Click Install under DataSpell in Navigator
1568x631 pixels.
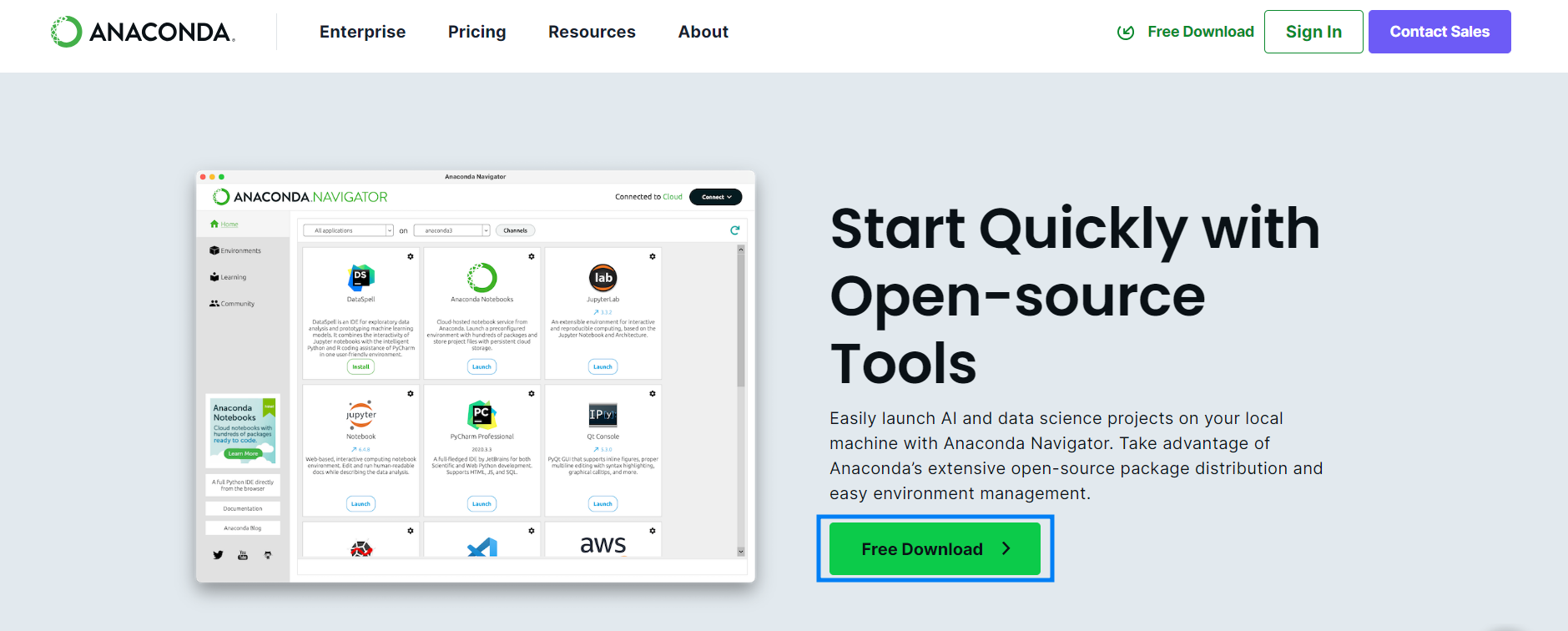360,366
